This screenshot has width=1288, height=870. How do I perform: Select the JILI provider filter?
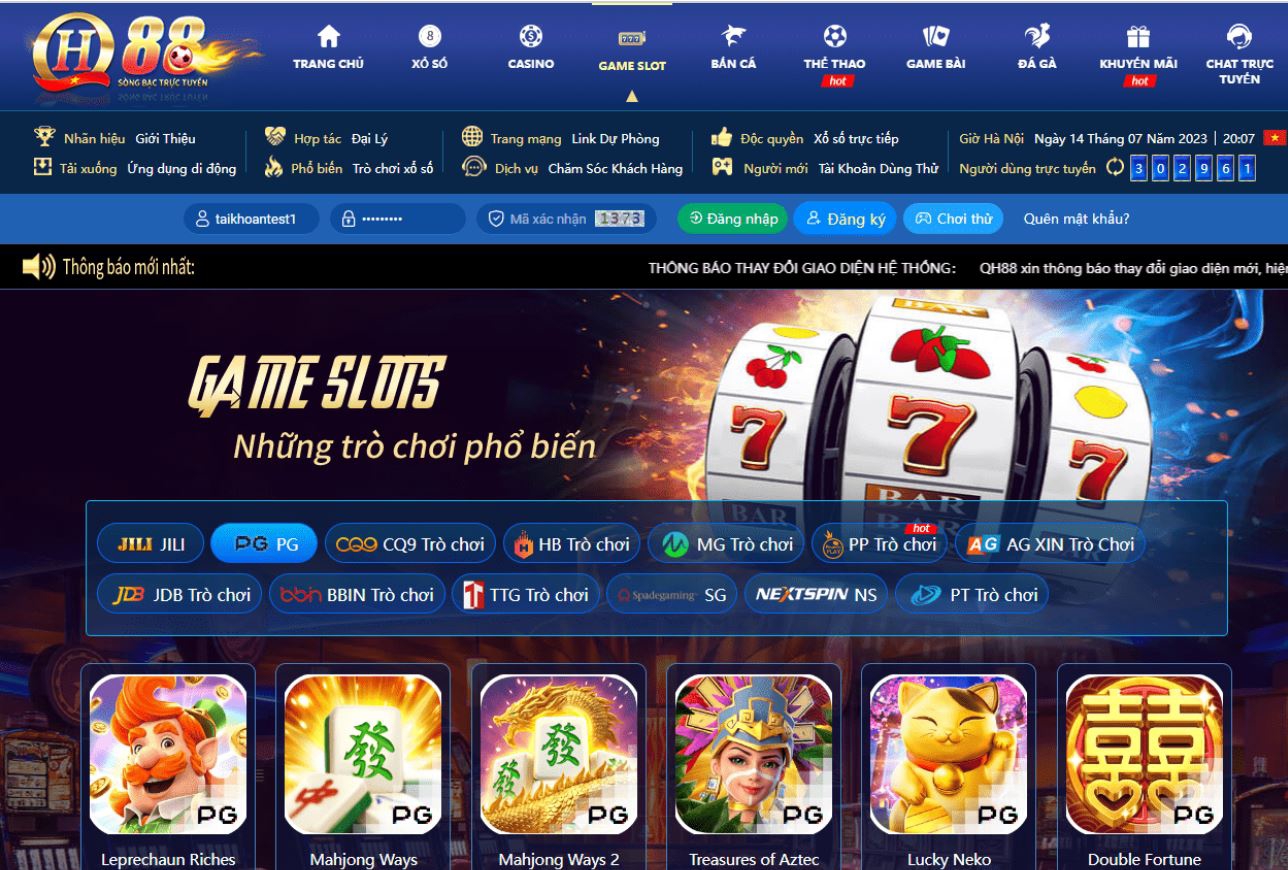pyautogui.click(x=150, y=544)
